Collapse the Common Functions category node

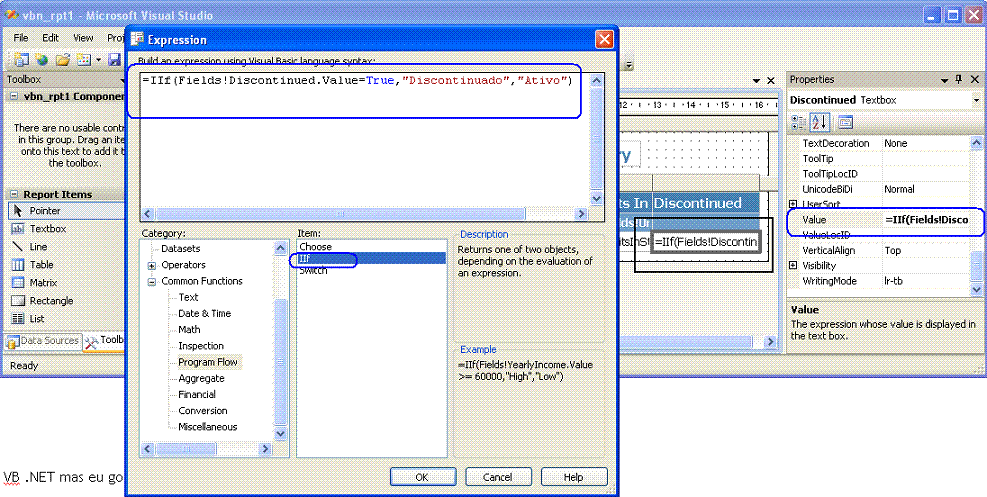(x=152, y=282)
